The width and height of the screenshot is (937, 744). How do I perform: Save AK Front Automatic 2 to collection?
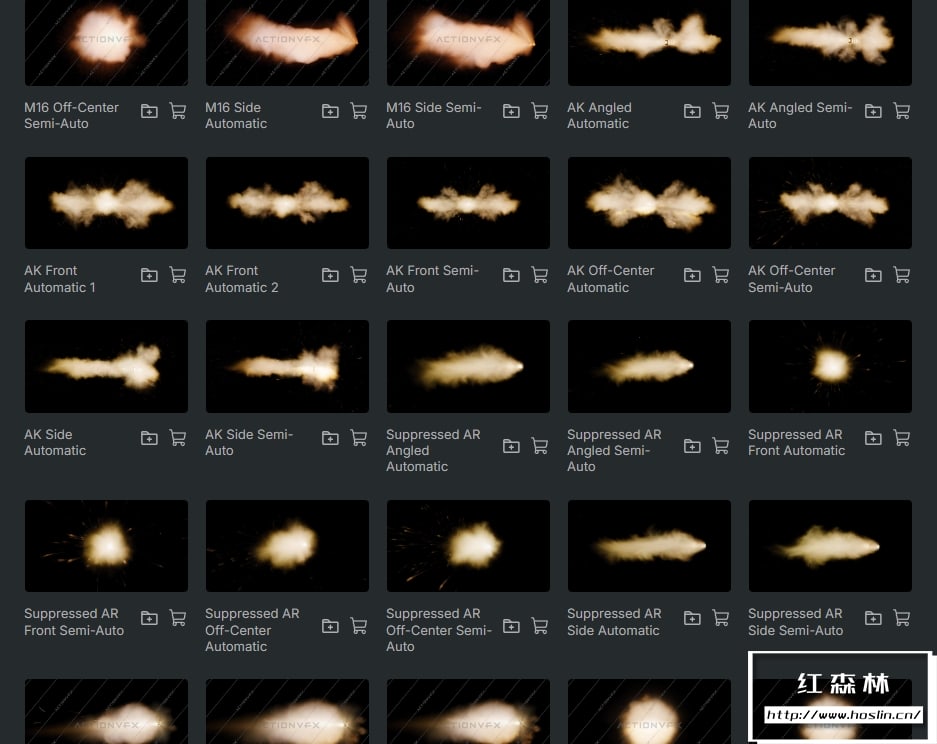(330, 275)
